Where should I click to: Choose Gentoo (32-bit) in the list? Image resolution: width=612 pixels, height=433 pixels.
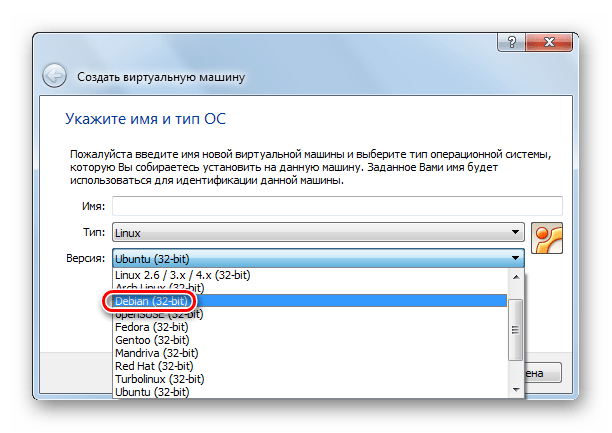(x=152, y=339)
